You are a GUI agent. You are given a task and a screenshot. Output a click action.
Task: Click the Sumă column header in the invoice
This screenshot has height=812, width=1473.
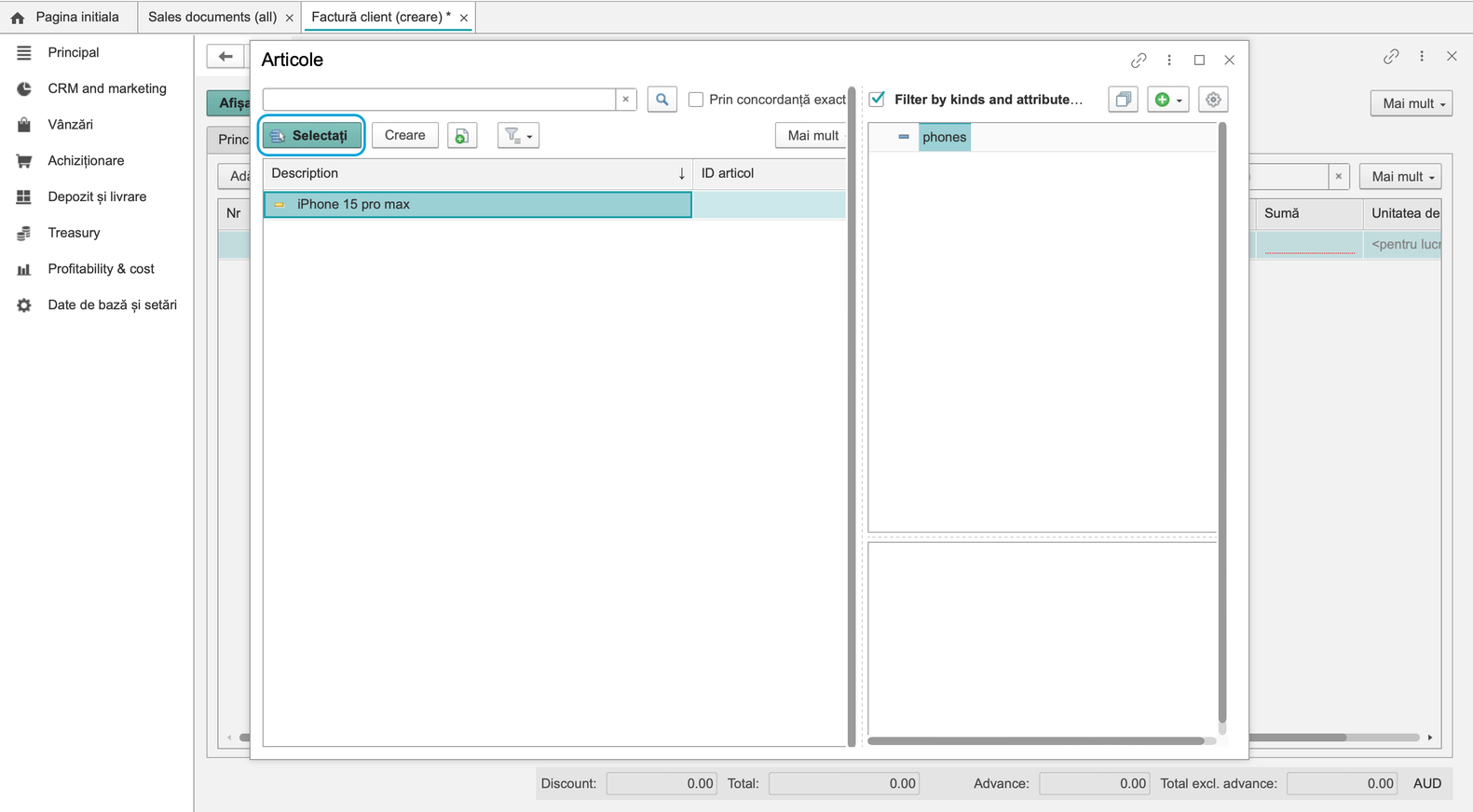point(1309,213)
